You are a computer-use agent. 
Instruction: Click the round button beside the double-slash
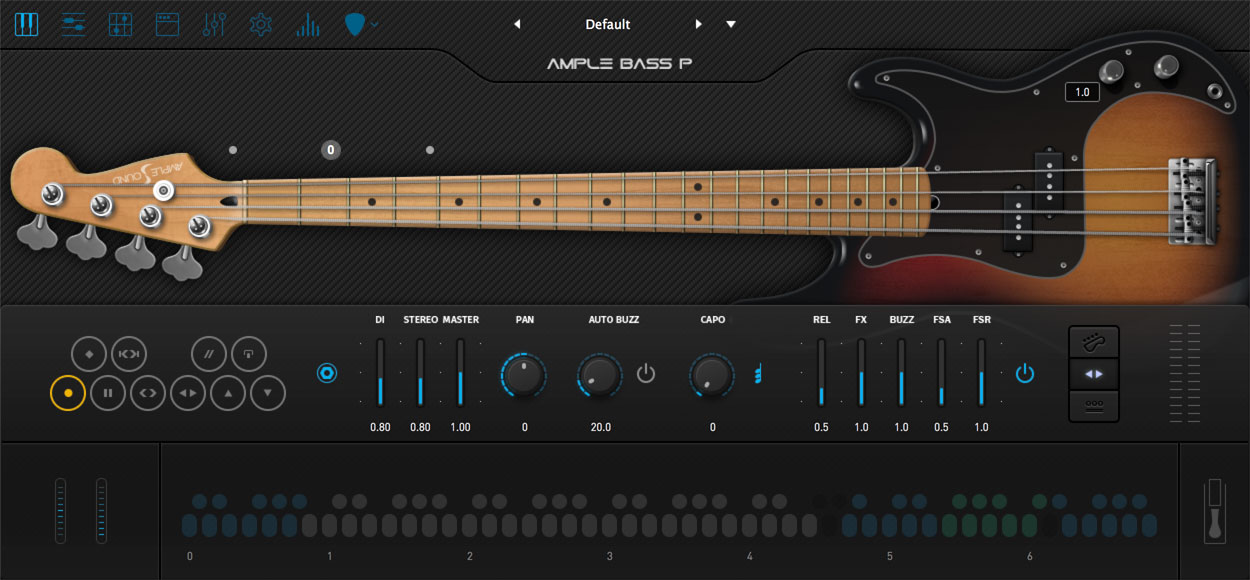pos(249,354)
